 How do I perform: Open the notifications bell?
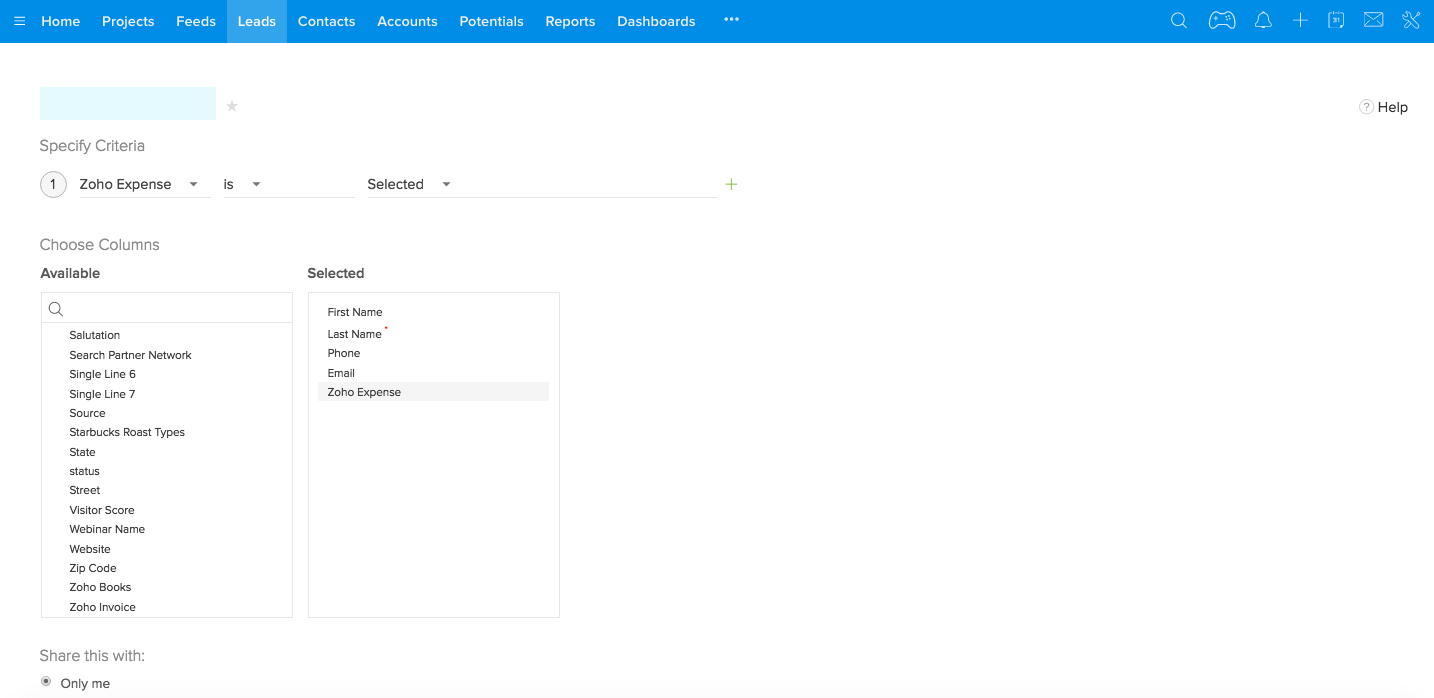[x=1263, y=21]
